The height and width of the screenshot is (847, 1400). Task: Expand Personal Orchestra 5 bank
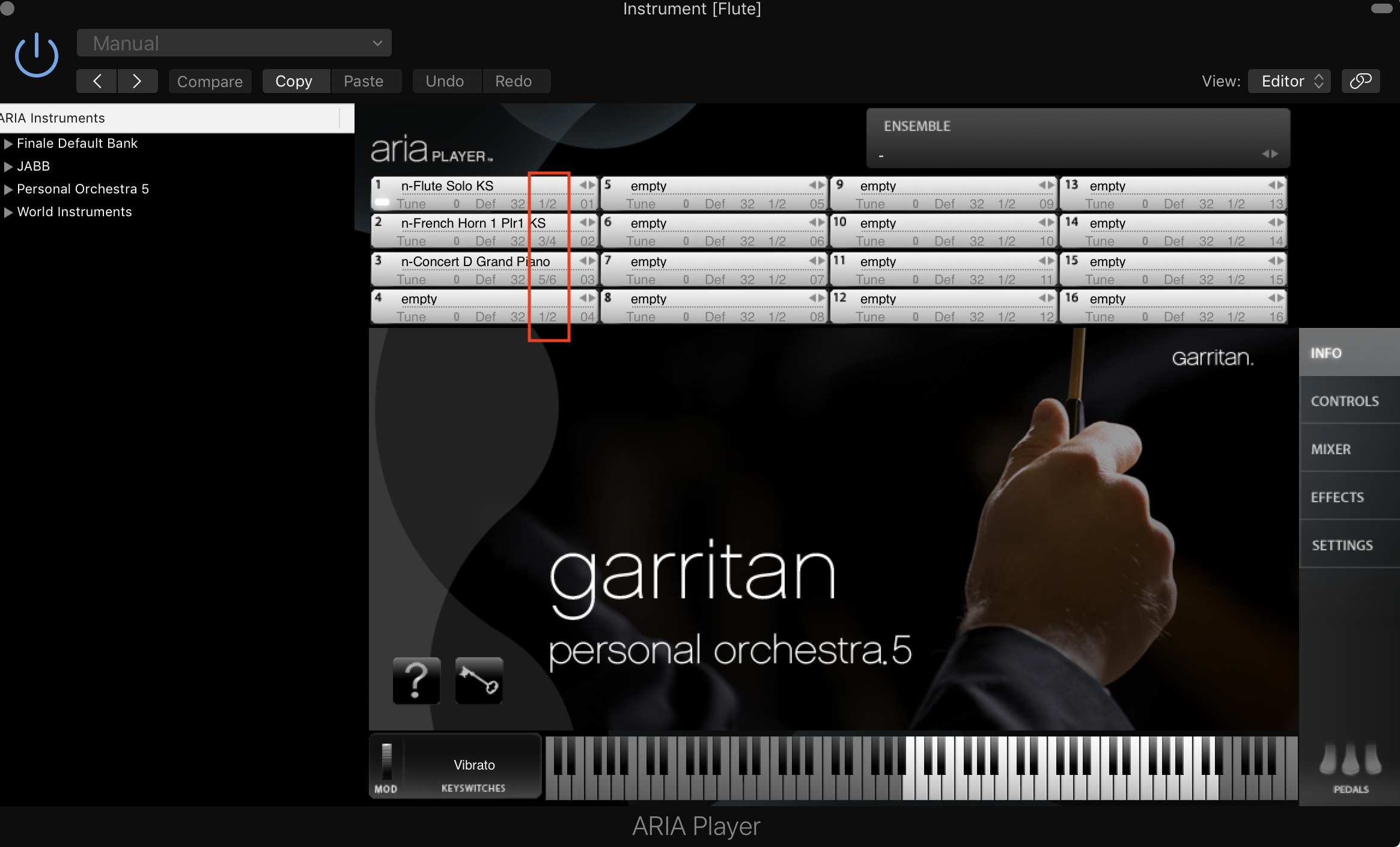pos(8,189)
